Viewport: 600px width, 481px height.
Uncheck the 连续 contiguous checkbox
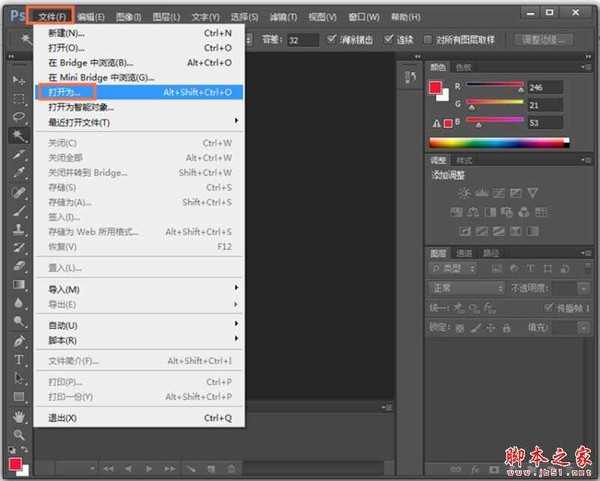(393, 40)
